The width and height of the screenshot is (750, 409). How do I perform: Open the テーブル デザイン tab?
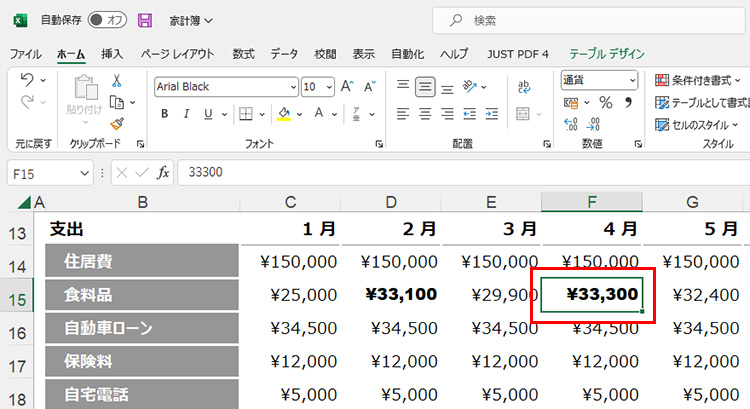coord(606,54)
